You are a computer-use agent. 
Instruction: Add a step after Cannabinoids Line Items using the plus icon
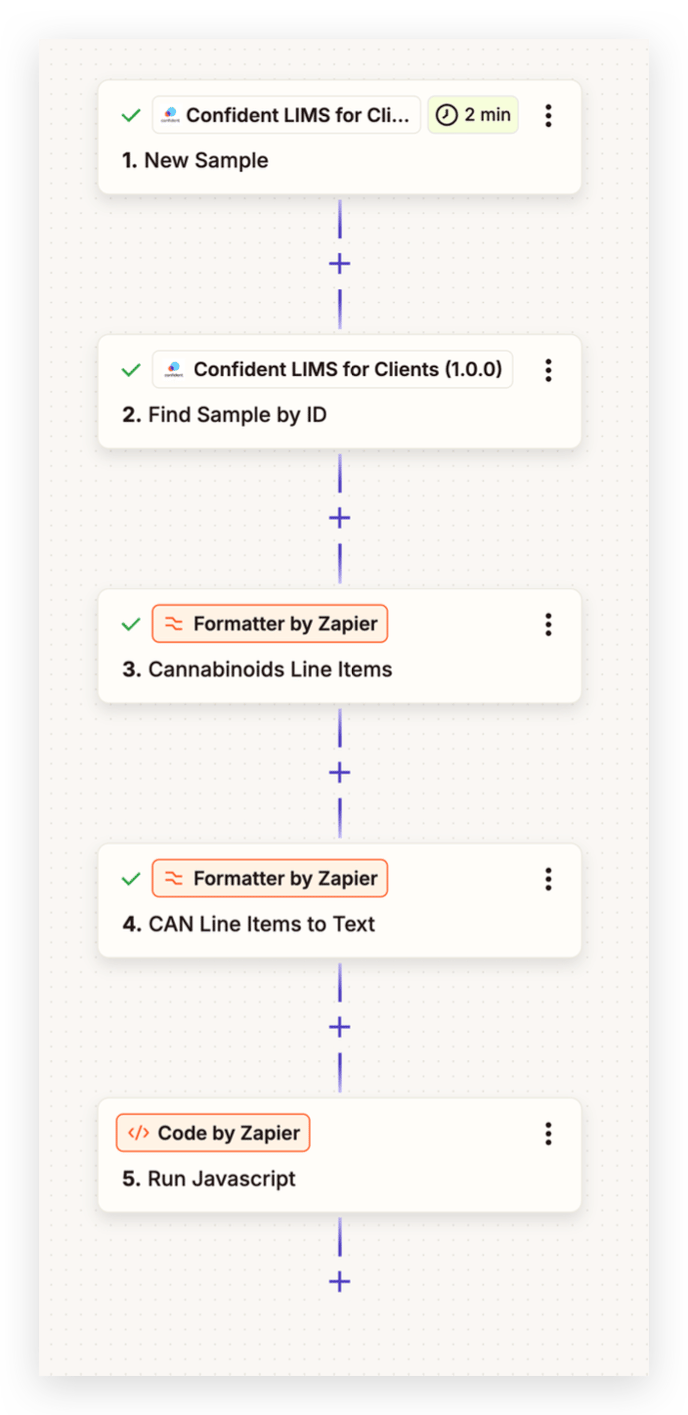[340, 773]
